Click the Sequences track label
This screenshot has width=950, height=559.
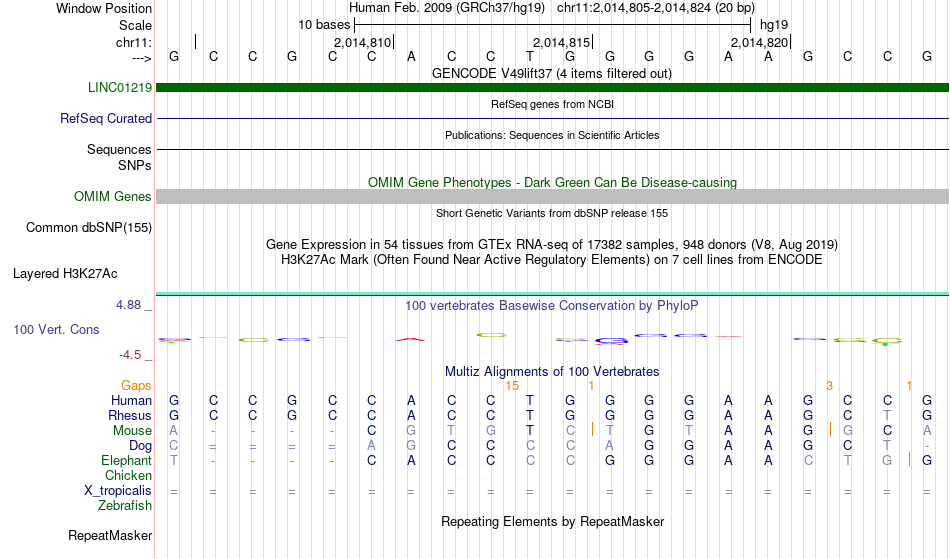click(x=119, y=149)
